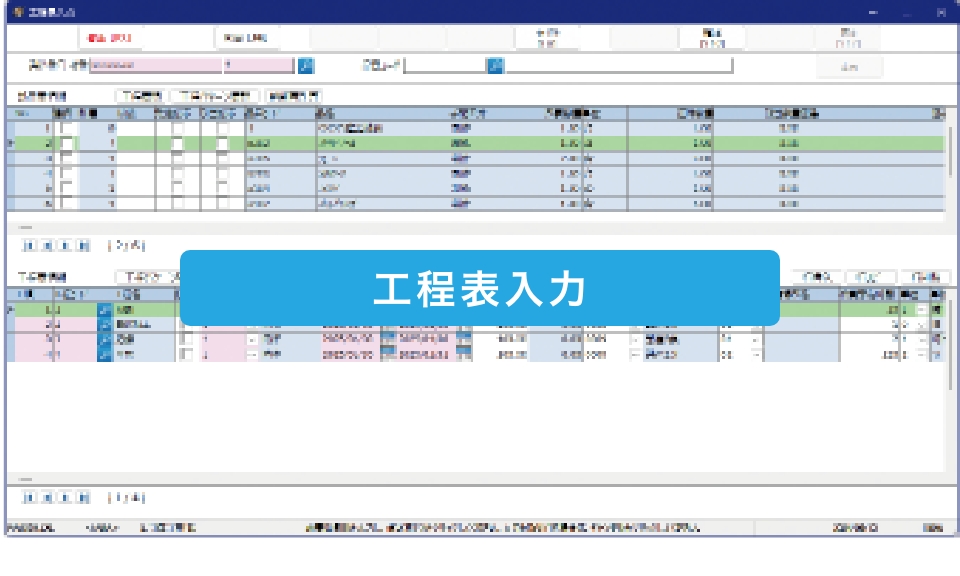Open the start-date calendar icon in lower grid's third row
This screenshot has width=960, height=576.
(388, 339)
